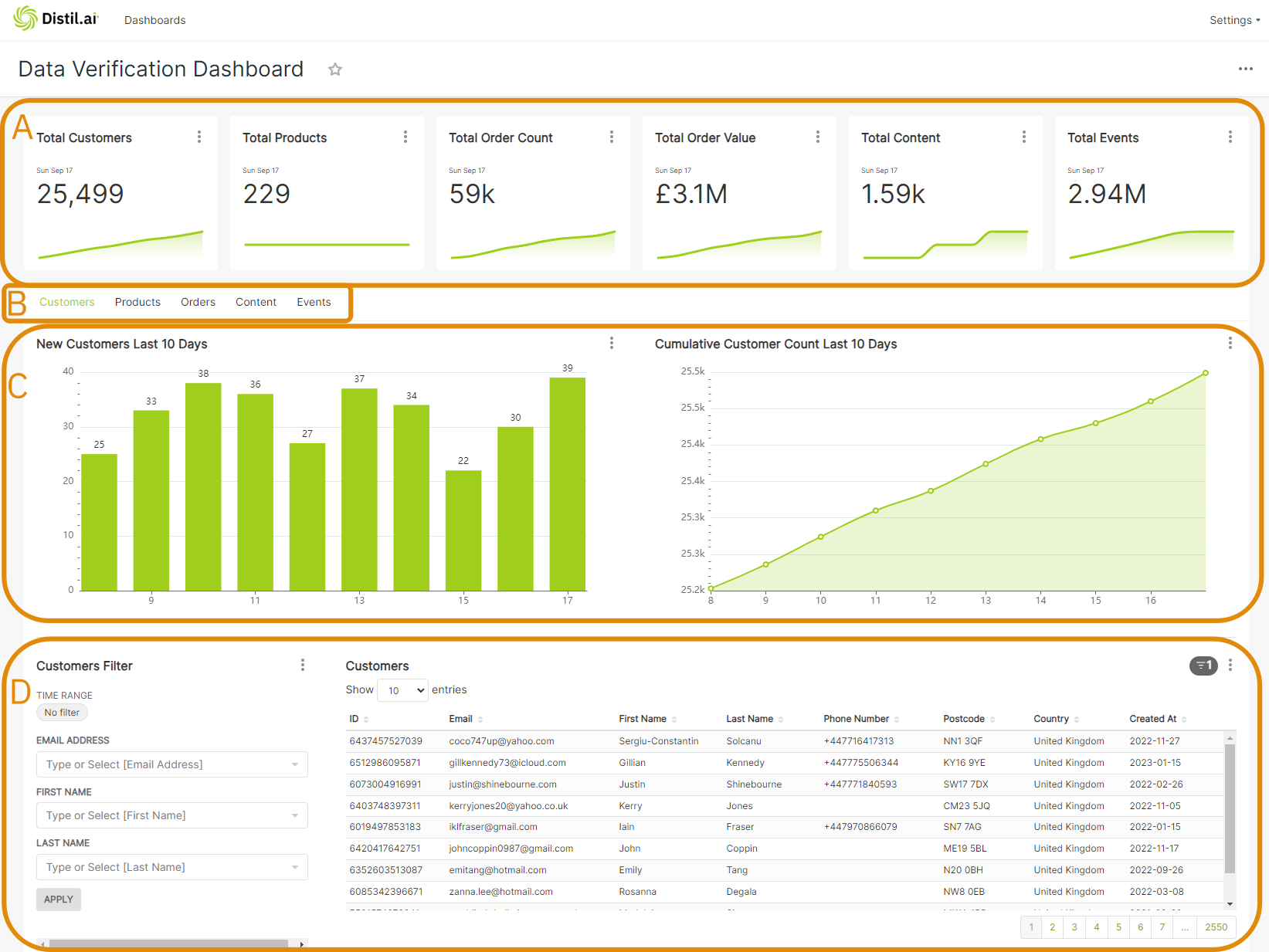Screen dimensions: 1269x952
Task: Open New Customers Last 10 Days chart menu
Action: coord(612,343)
